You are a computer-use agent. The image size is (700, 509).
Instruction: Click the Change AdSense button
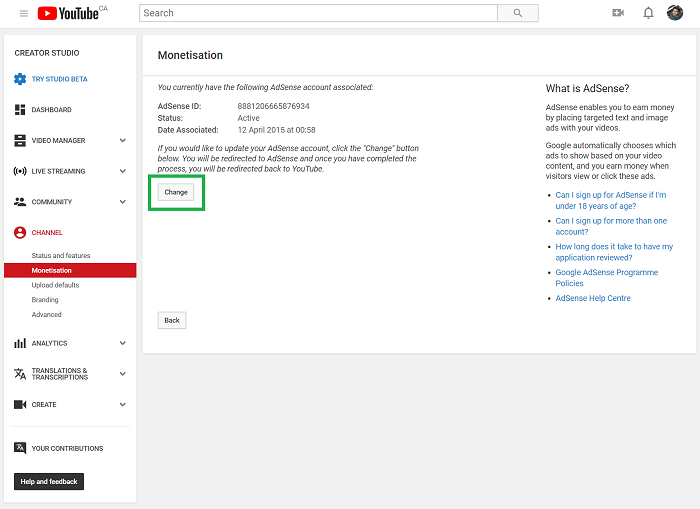[176, 192]
